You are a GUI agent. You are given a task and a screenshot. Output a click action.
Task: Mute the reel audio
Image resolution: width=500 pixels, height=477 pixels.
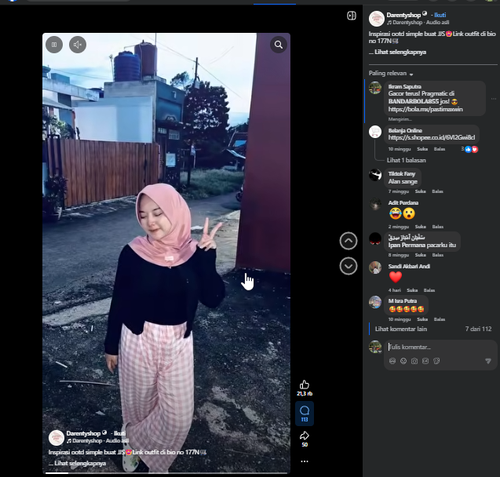pyautogui.click(x=77, y=45)
